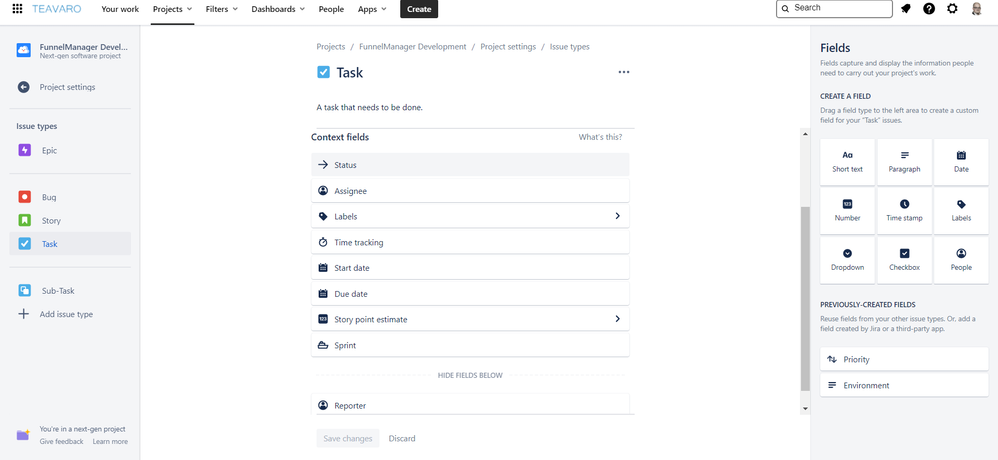Open the Apps dropdown menu
Image resolution: width=998 pixels, height=460 pixels.
coord(372,9)
